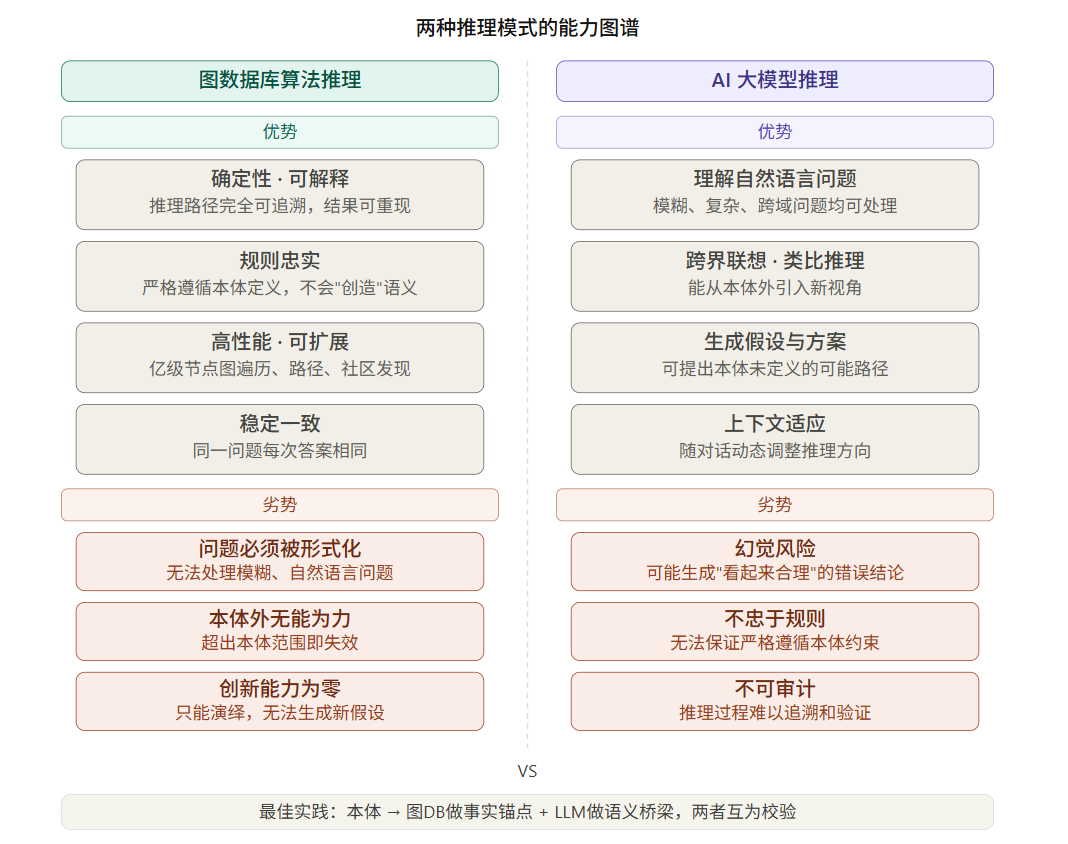Select the 稳定一致 card
This screenshot has width=1068, height=844.
tap(280, 439)
